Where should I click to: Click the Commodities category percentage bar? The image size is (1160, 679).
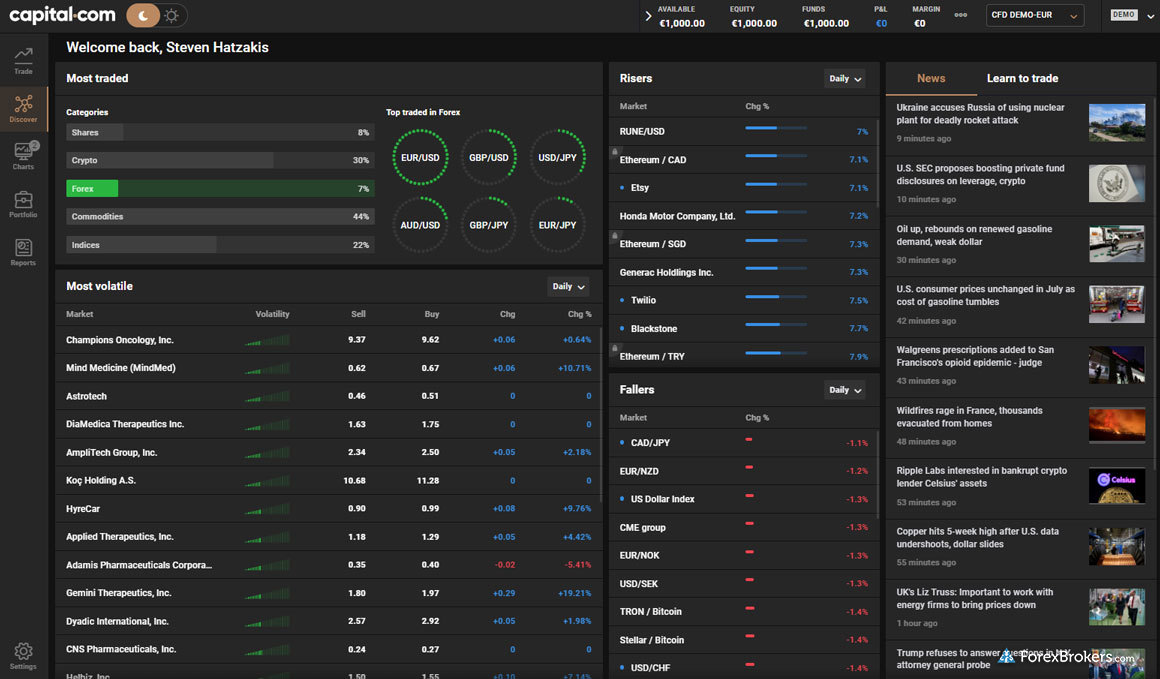(220, 217)
